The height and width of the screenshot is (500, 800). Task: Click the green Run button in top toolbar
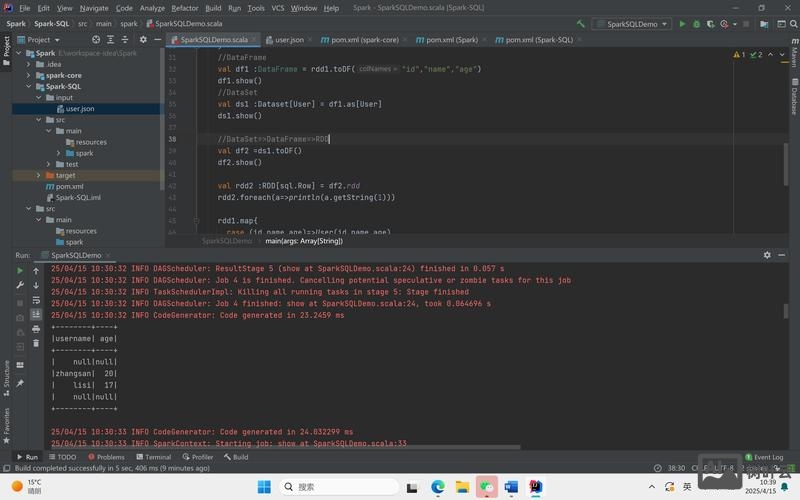point(683,23)
